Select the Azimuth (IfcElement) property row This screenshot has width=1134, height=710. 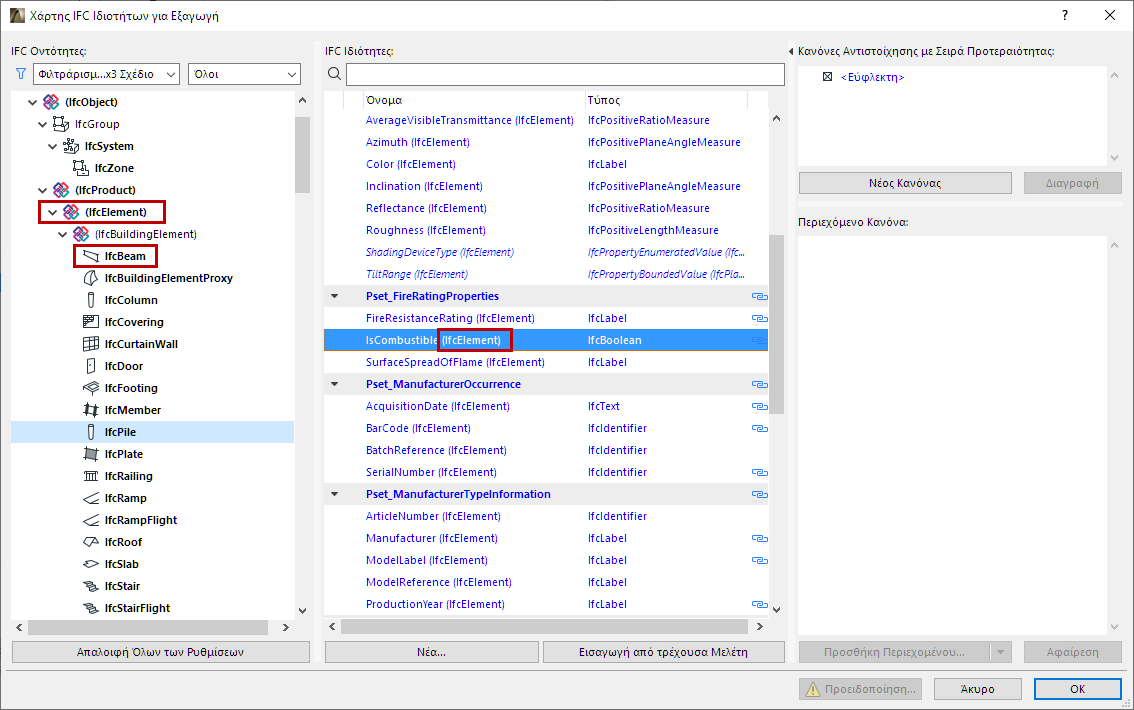[546, 142]
